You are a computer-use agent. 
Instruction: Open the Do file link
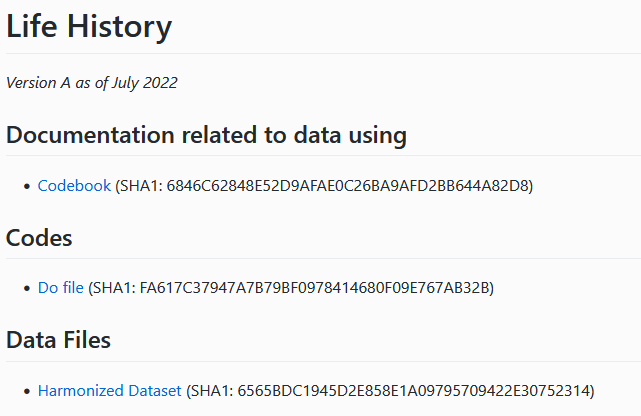[x=61, y=288]
